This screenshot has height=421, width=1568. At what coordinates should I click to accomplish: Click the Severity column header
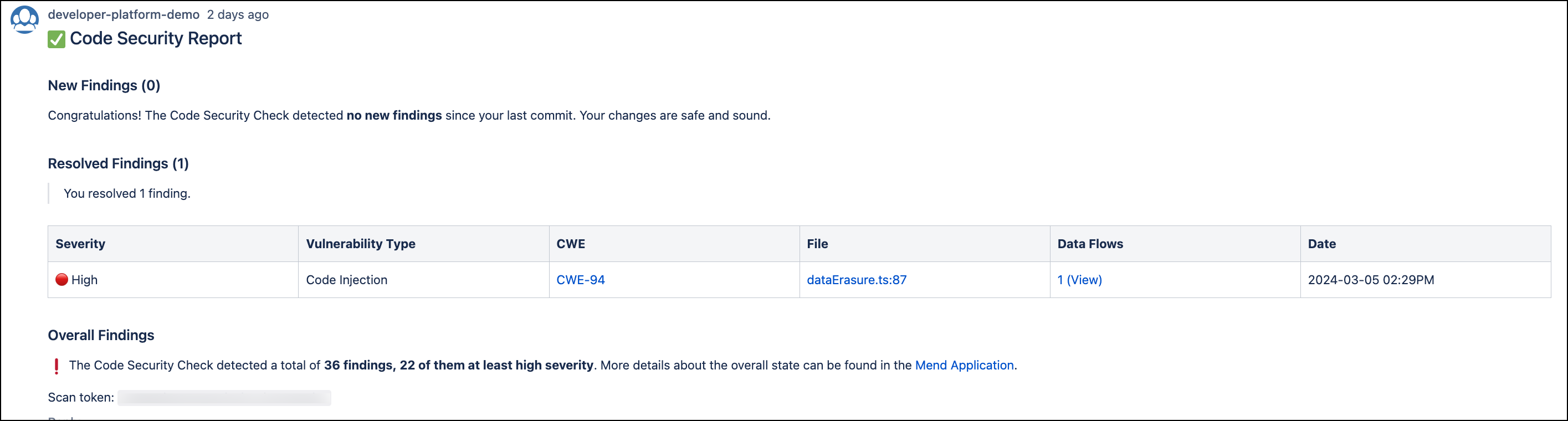click(80, 244)
